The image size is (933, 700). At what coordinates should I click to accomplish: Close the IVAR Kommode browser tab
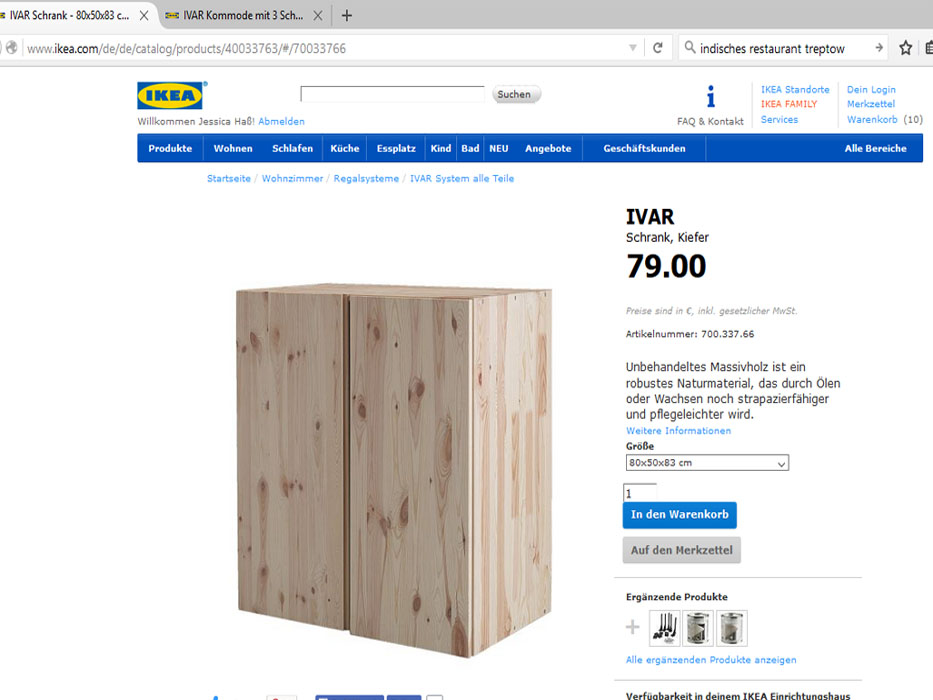pos(318,15)
